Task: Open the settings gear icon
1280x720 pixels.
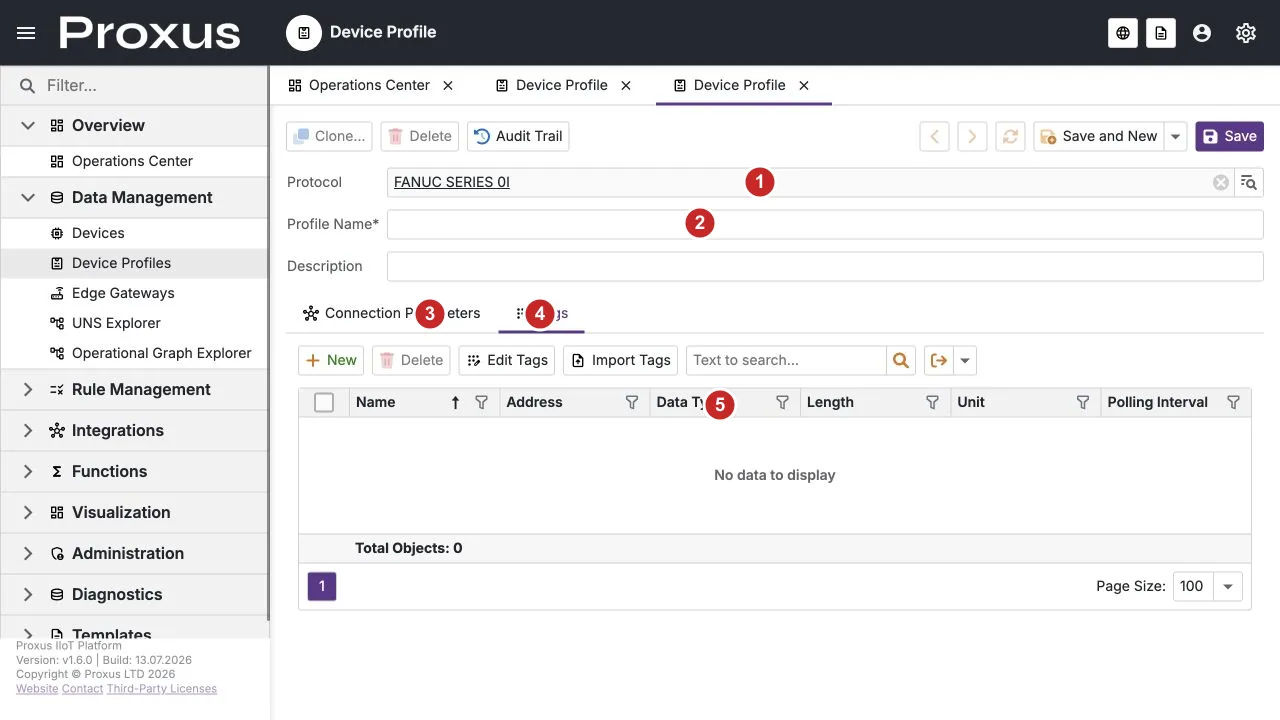Action: pos(1246,33)
